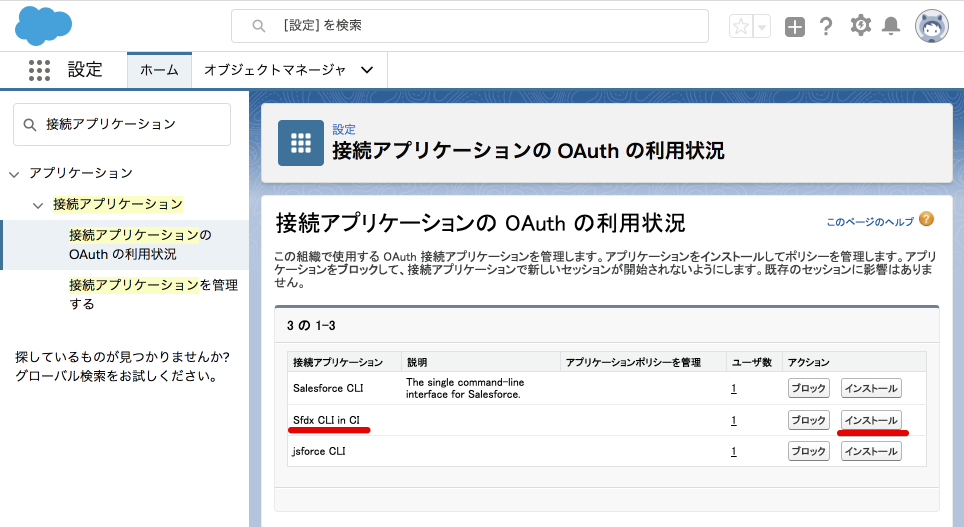Open user count link for jsforce CLI
Viewport: 964px width, 527px height.
click(733, 451)
